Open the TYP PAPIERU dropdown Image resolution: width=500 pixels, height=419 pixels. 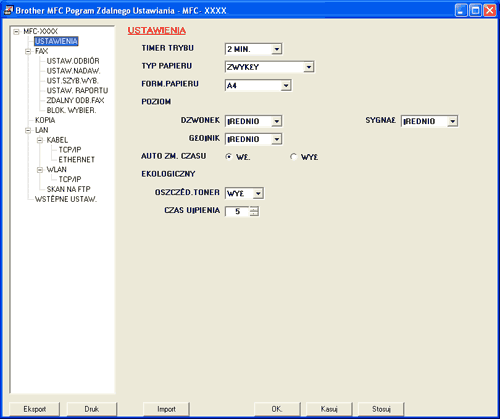309,67
